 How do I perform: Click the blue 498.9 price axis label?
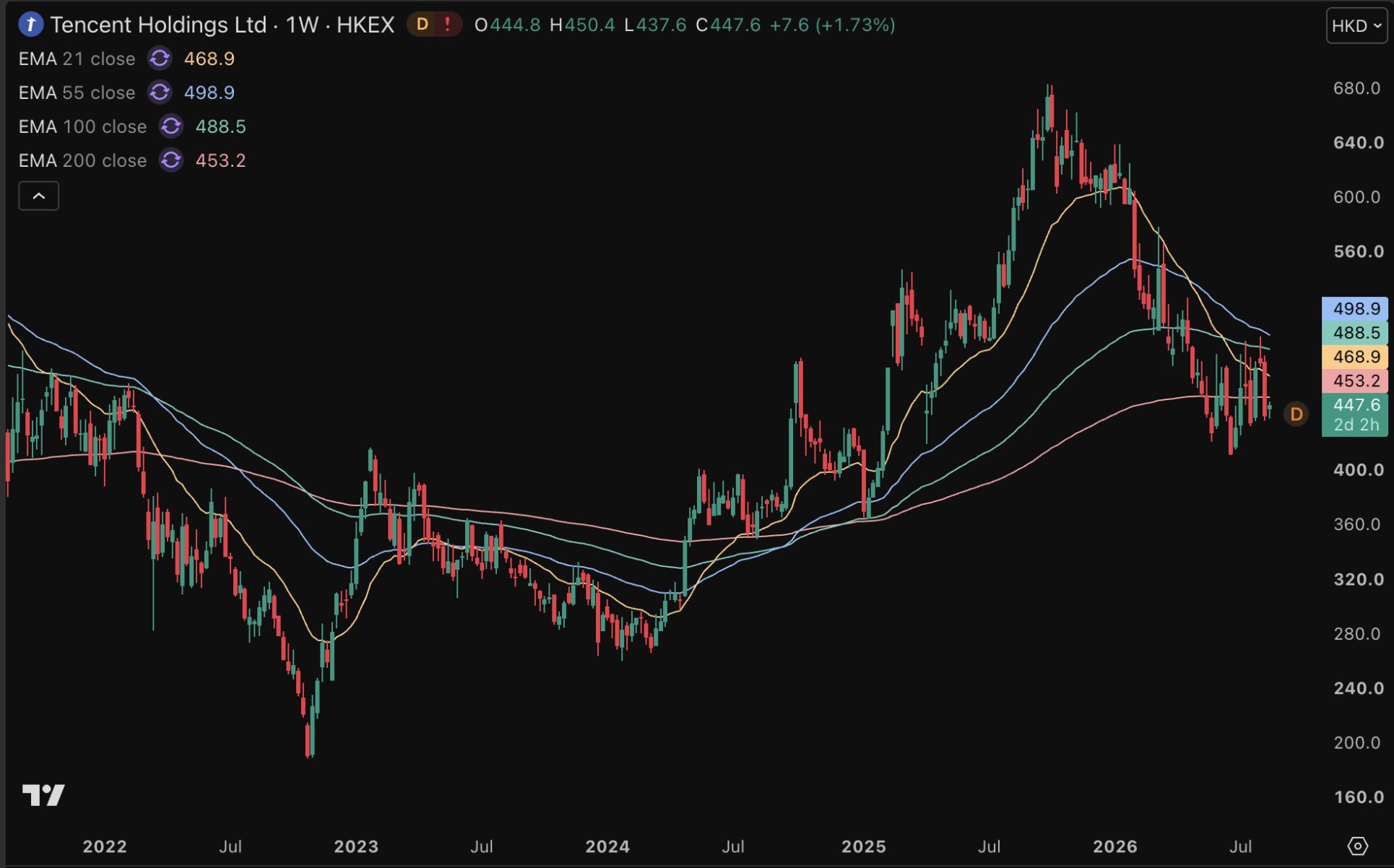1355,308
